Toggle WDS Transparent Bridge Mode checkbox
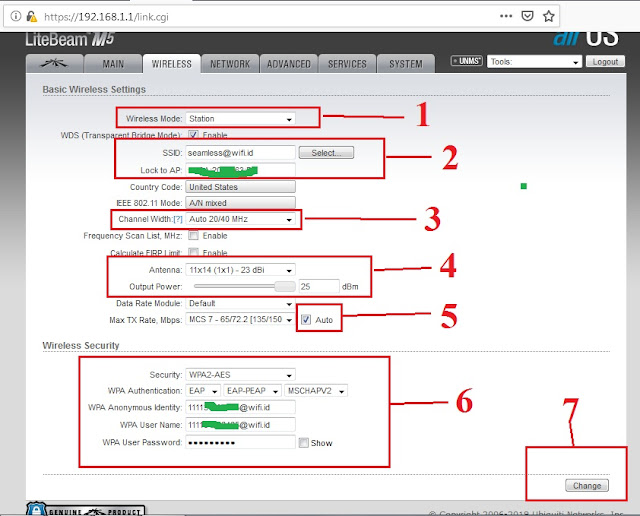This screenshot has width=640, height=516. pyautogui.click(x=193, y=135)
